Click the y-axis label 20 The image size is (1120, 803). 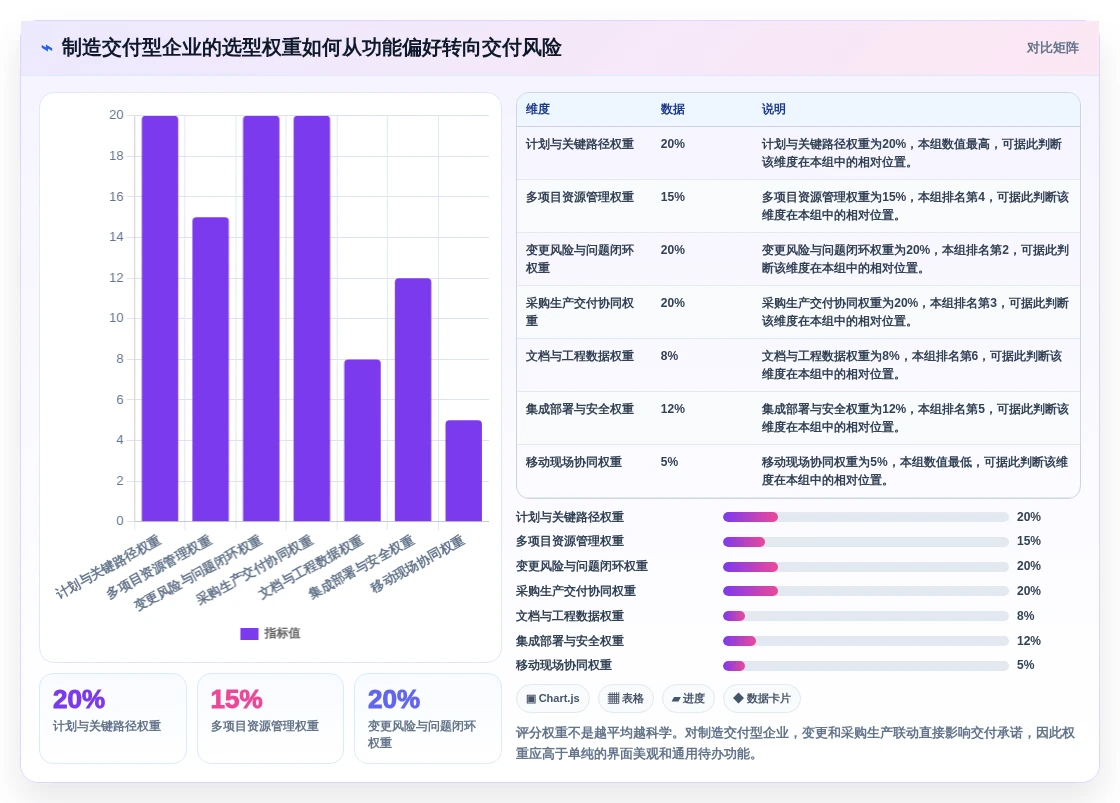coord(116,115)
